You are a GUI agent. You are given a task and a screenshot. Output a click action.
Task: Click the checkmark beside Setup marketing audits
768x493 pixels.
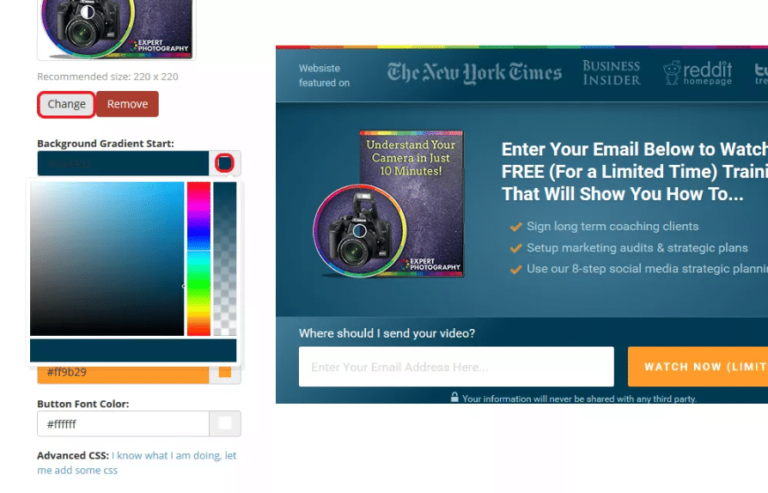516,248
